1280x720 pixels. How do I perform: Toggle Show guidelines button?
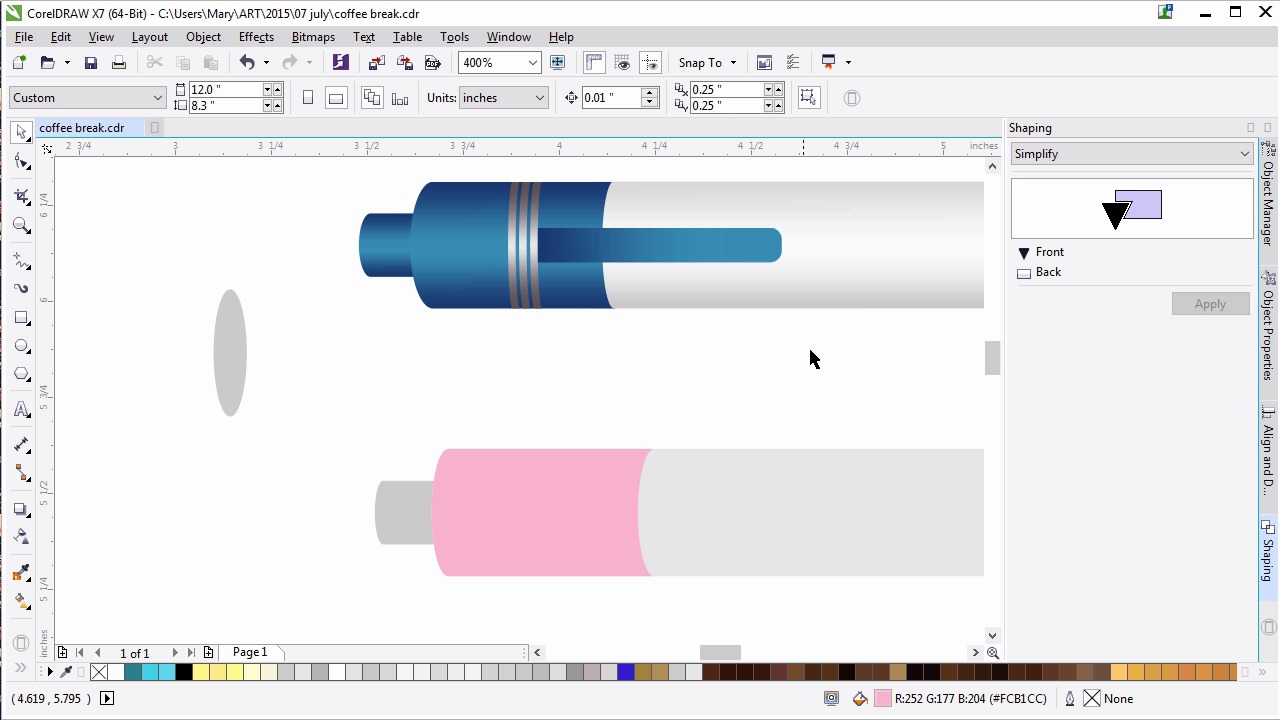(650, 62)
